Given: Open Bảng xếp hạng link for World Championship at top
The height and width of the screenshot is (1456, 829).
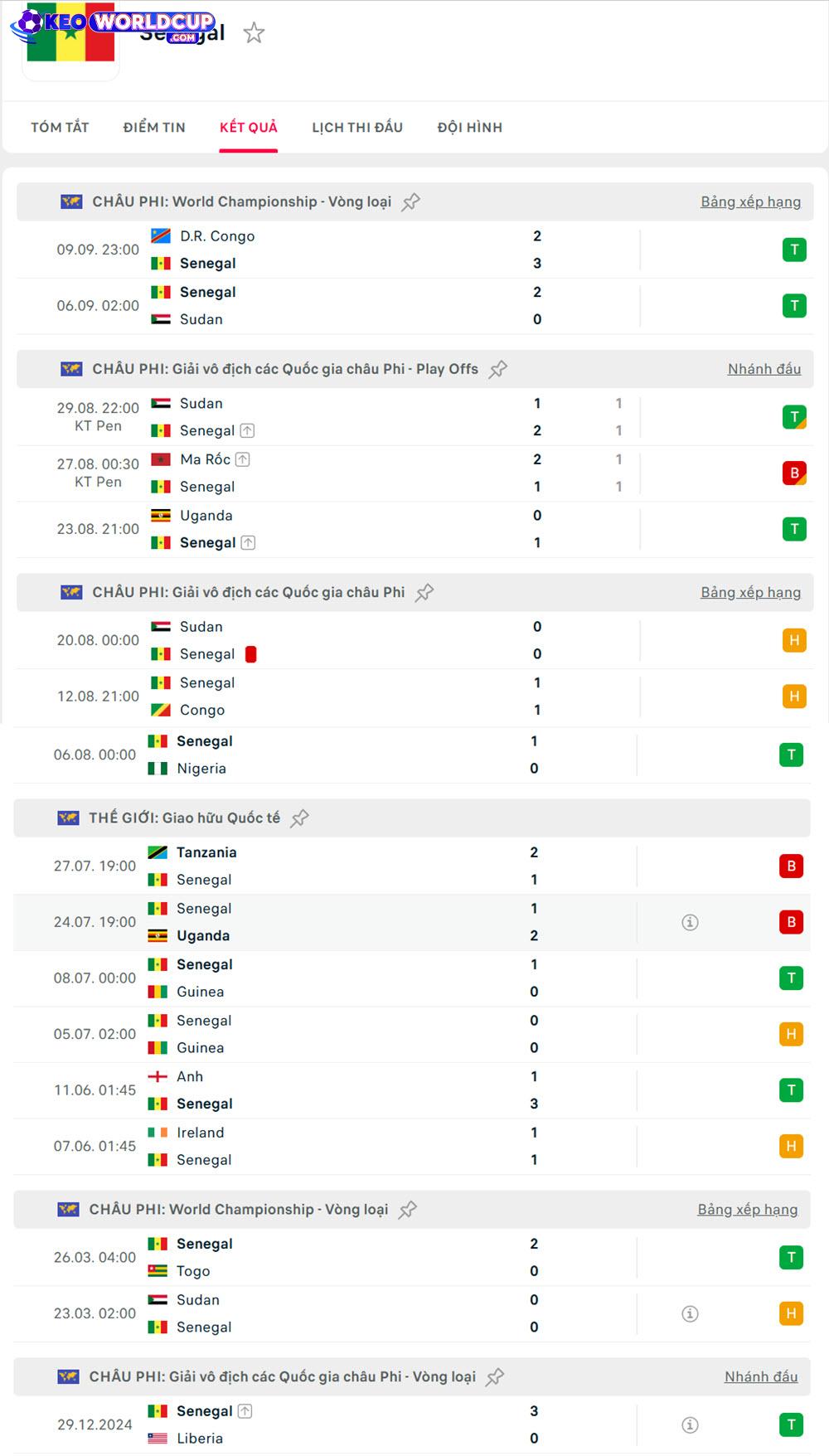Looking at the screenshot, I should (x=750, y=202).
